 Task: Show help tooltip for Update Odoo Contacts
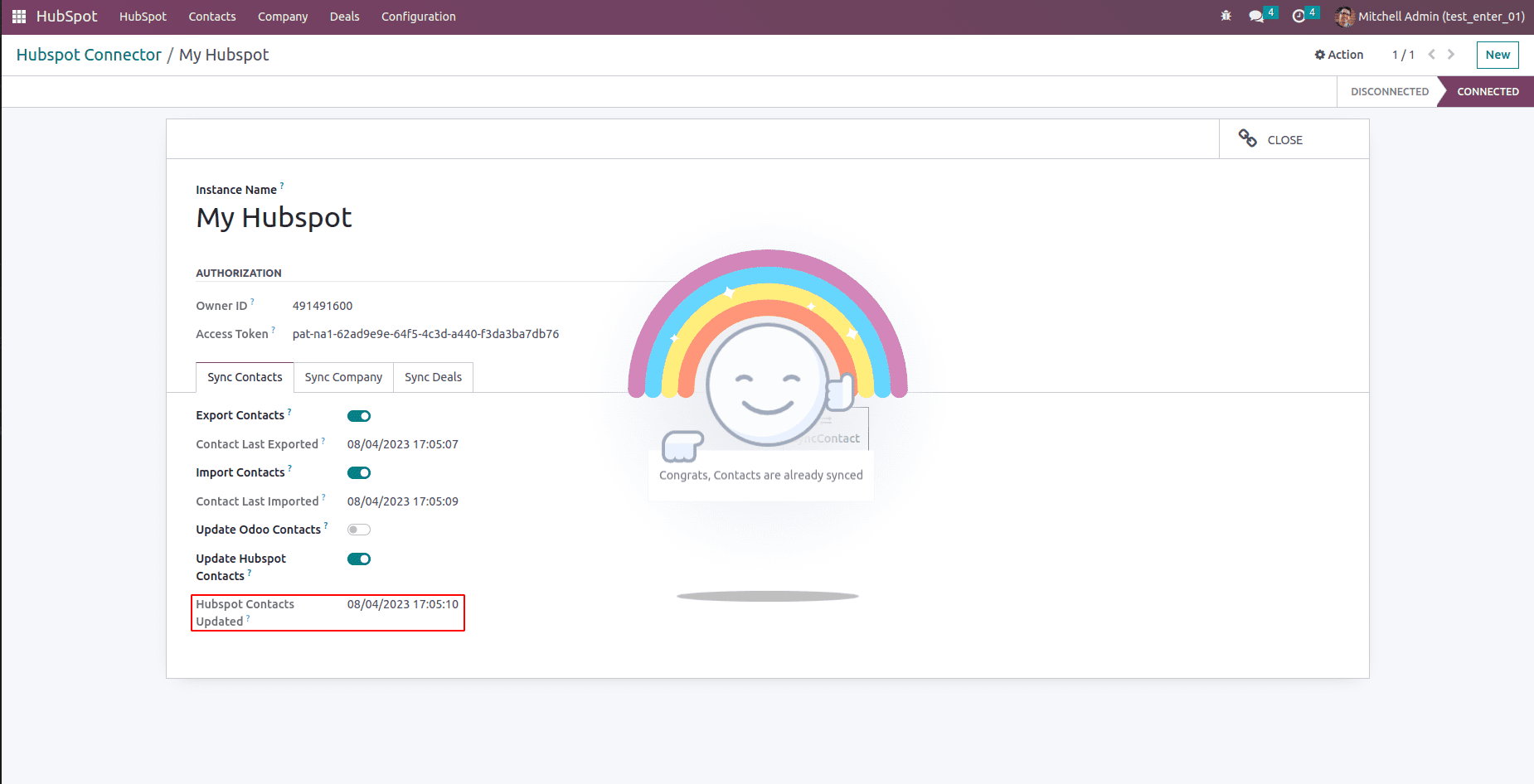[x=326, y=525]
